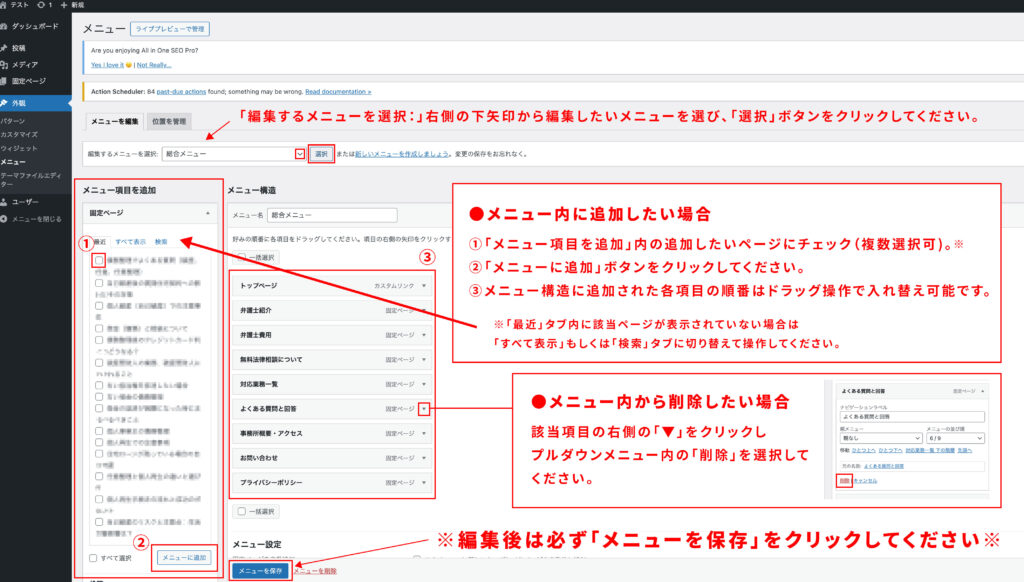Tick 一括選択 checkbox above トップページ item
Viewport: 1024px width, 582px height.
pyautogui.click(x=242, y=257)
